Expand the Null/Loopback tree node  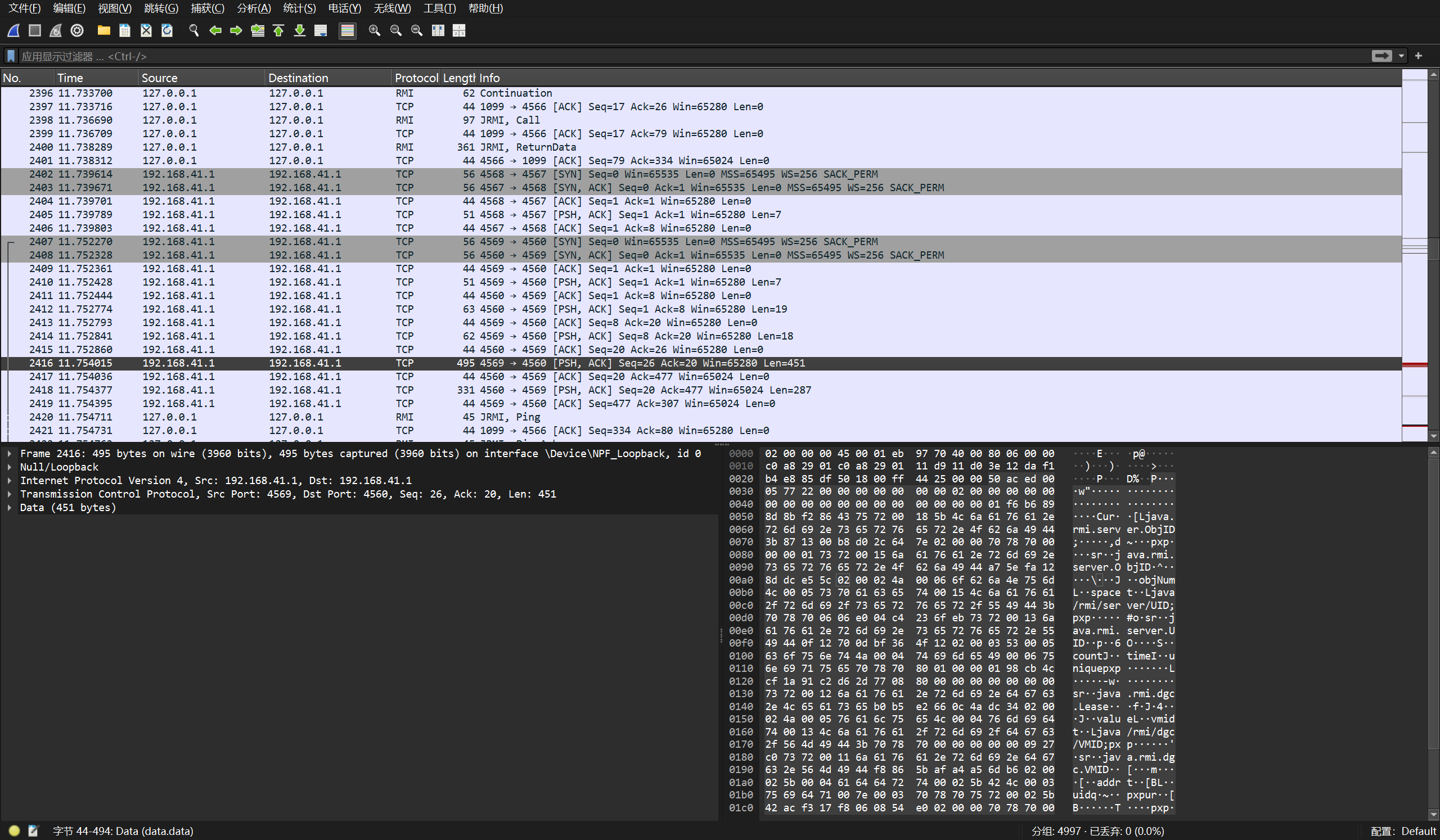click(x=10, y=467)
